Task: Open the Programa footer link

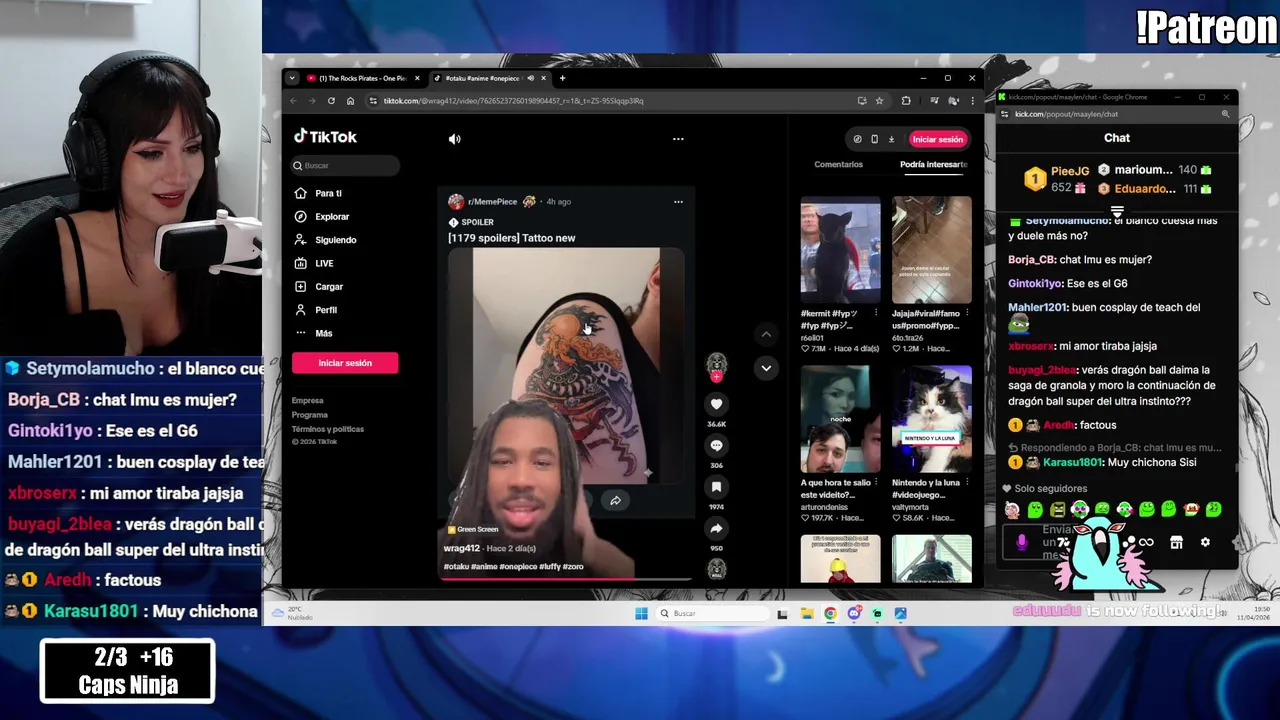Action: point(310,415)
